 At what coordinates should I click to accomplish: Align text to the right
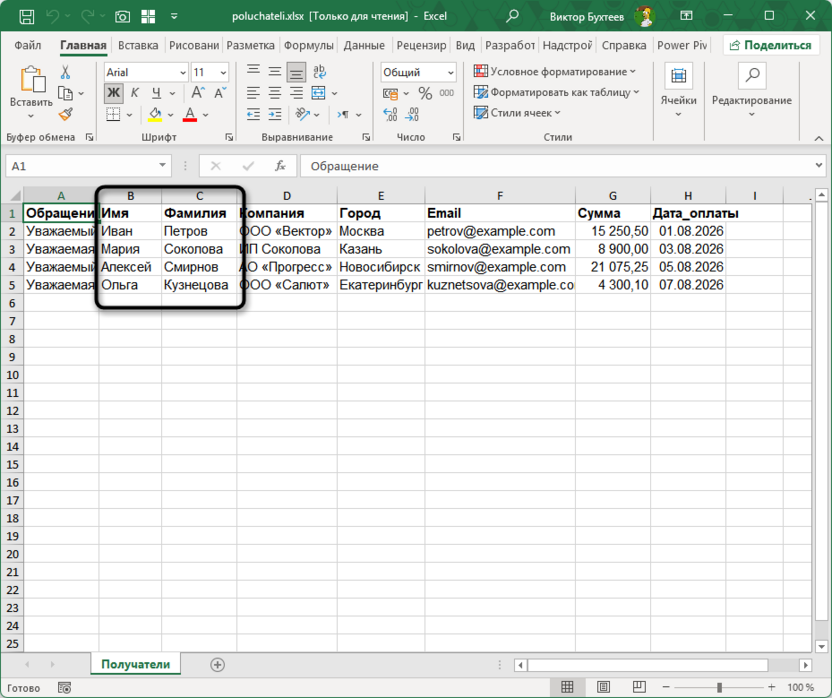(x=296, y=93)
